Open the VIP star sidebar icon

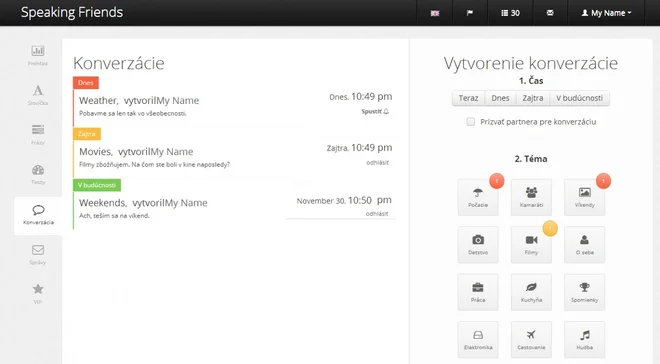coord(38,294)
